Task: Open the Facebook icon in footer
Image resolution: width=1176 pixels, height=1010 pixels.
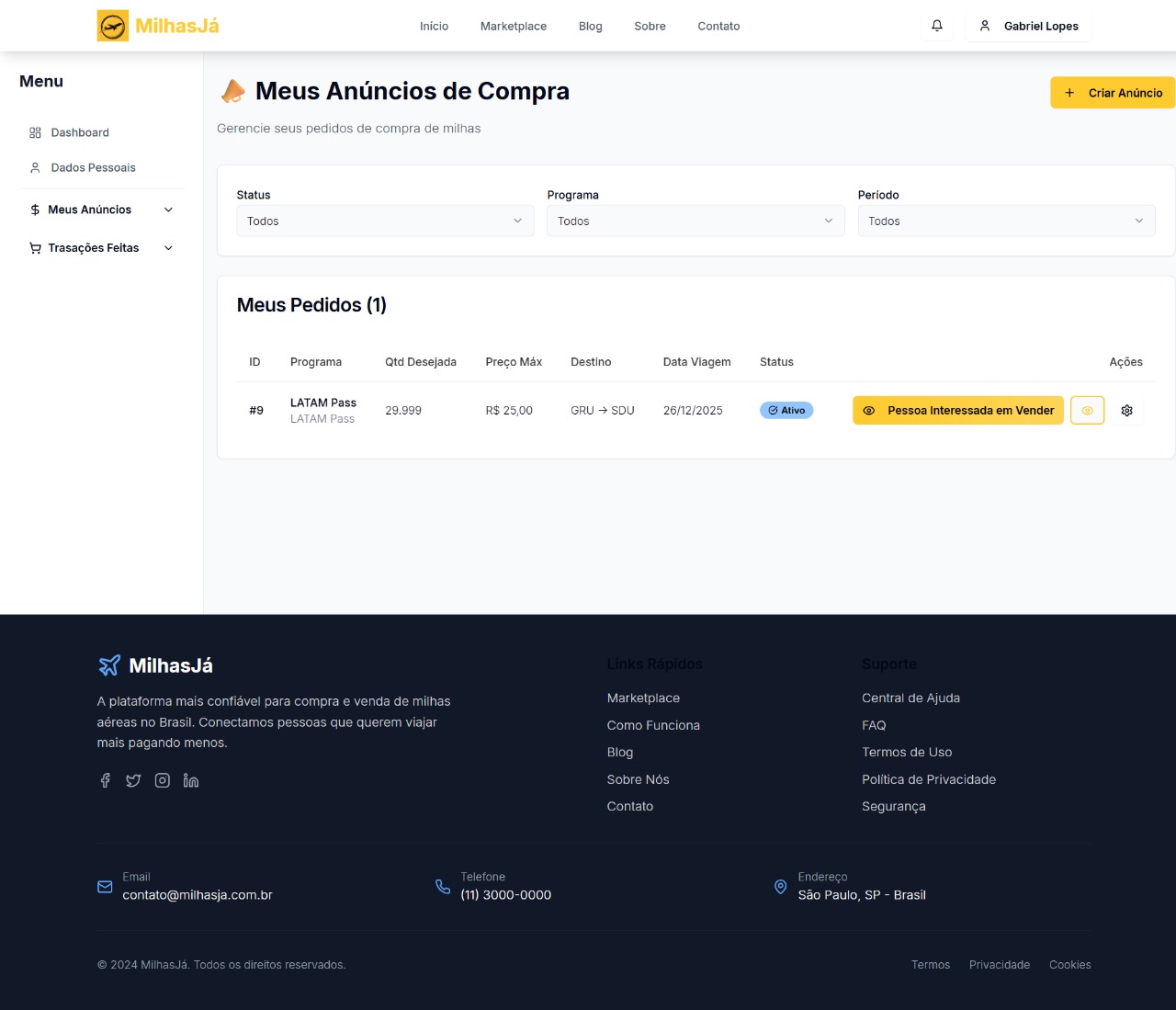Action: (105, 780)
